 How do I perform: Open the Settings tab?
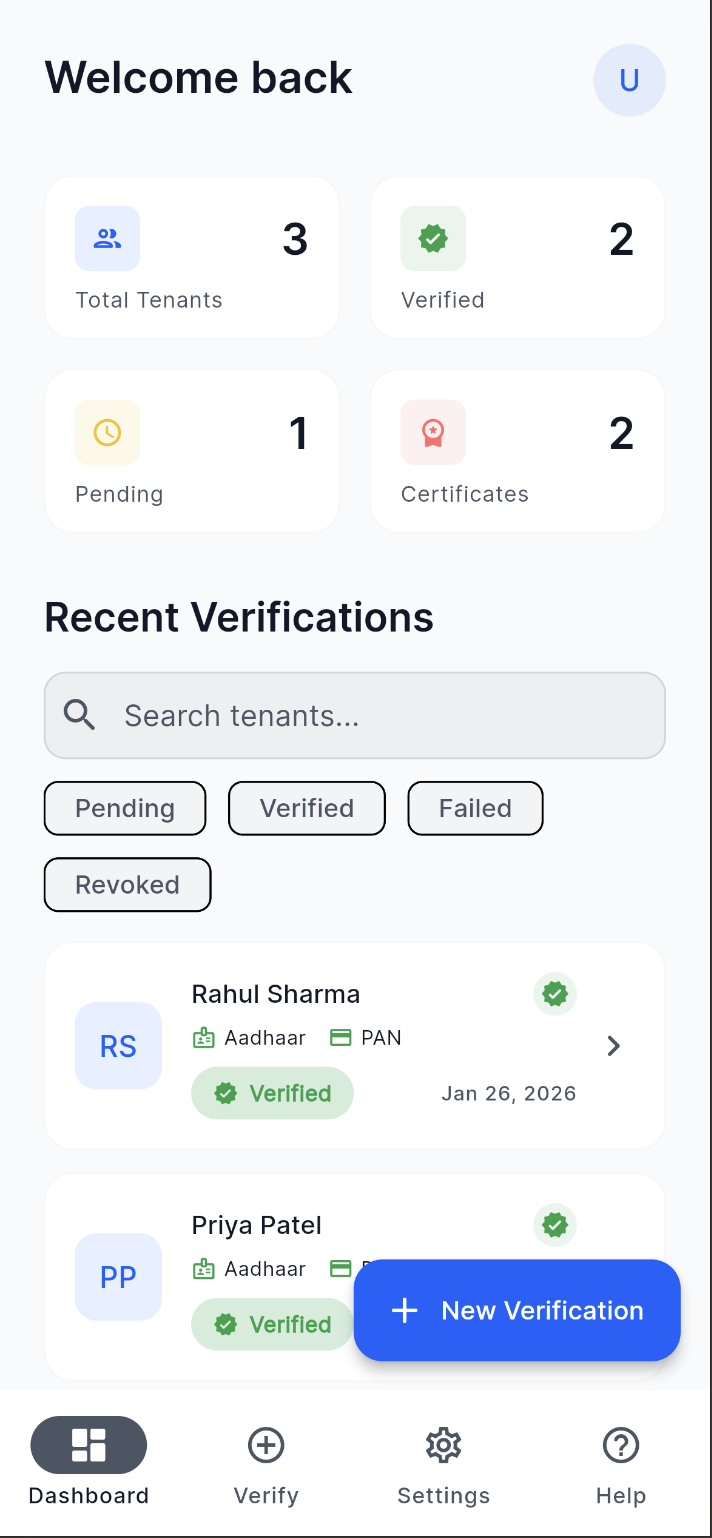point(443,1464)
